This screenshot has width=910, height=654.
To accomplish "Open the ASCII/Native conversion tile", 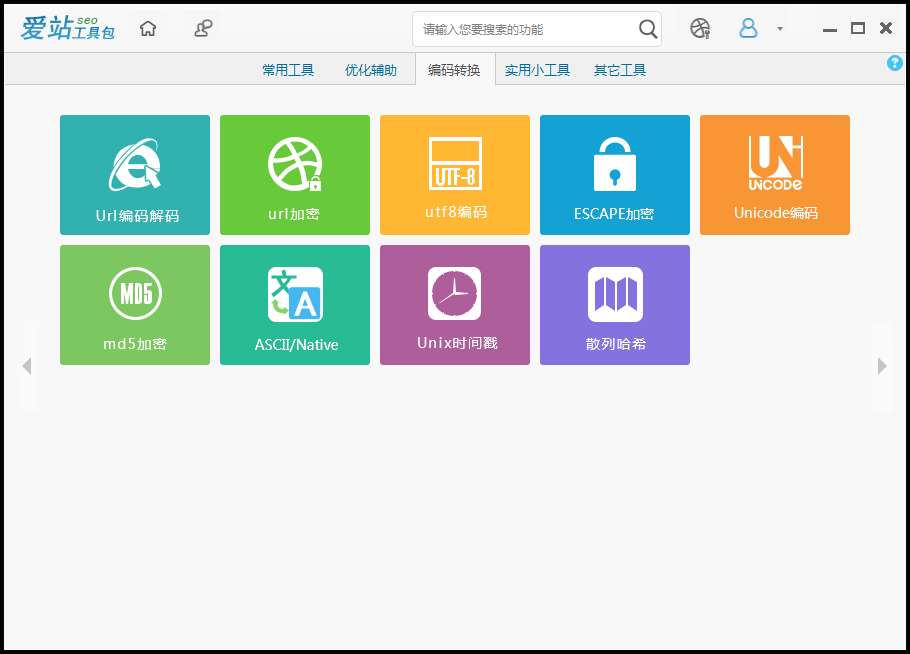I will click(x=295, y=305).
